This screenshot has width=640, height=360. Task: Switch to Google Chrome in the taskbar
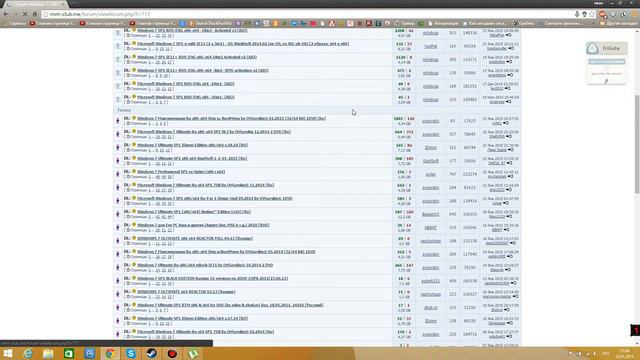coord(110,353)
